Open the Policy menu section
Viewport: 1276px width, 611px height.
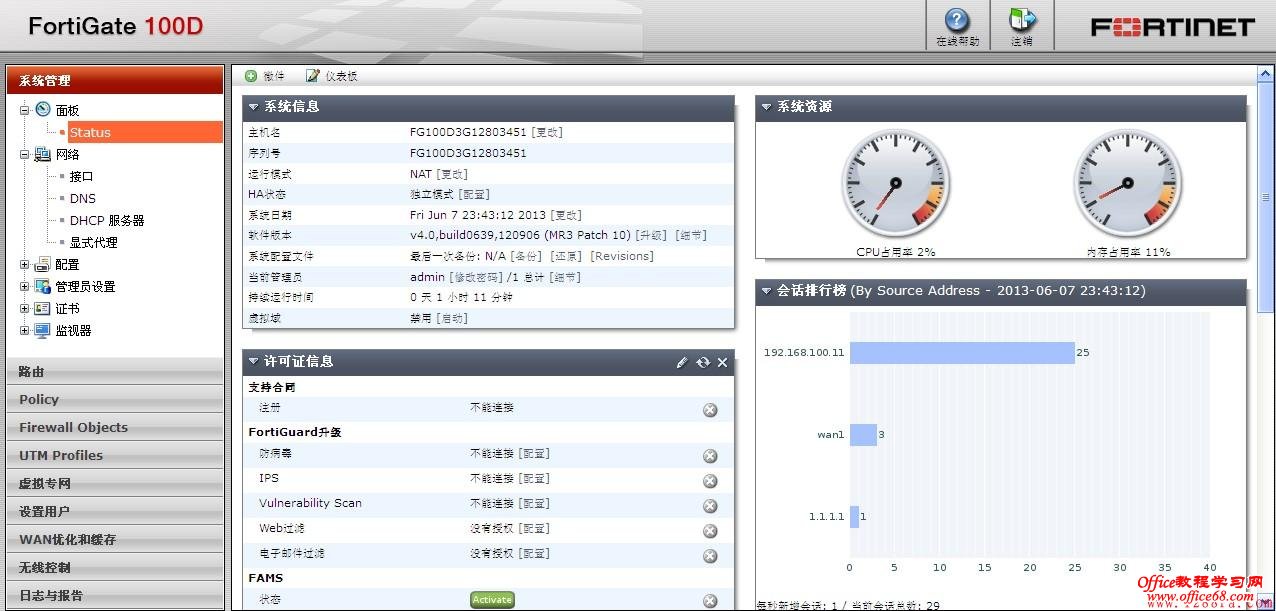pos(115,399)
